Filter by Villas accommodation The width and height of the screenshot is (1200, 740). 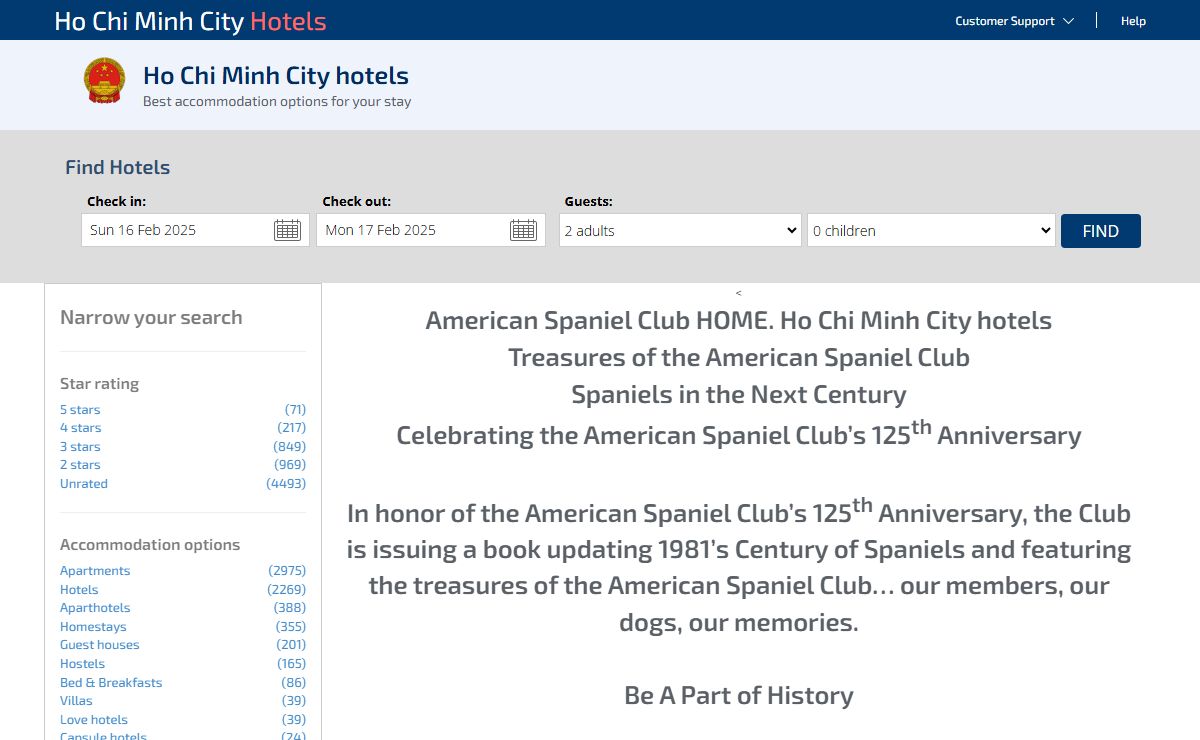point(76,701)
